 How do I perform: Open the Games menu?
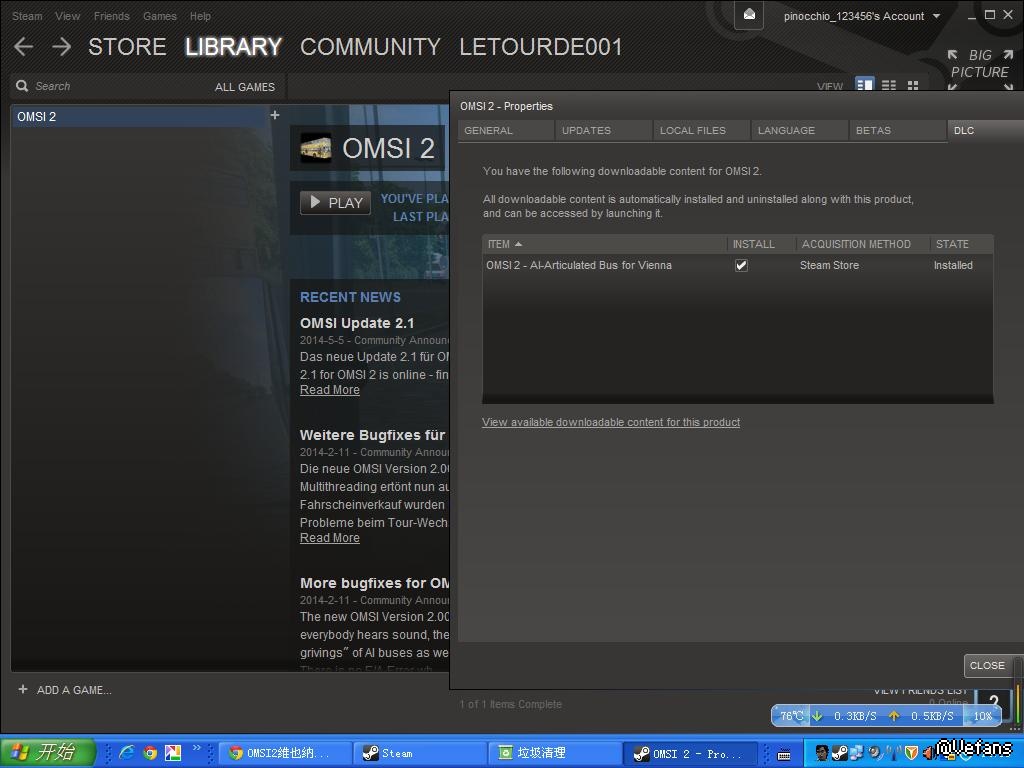pyautogui.click(x=160, y=16)
